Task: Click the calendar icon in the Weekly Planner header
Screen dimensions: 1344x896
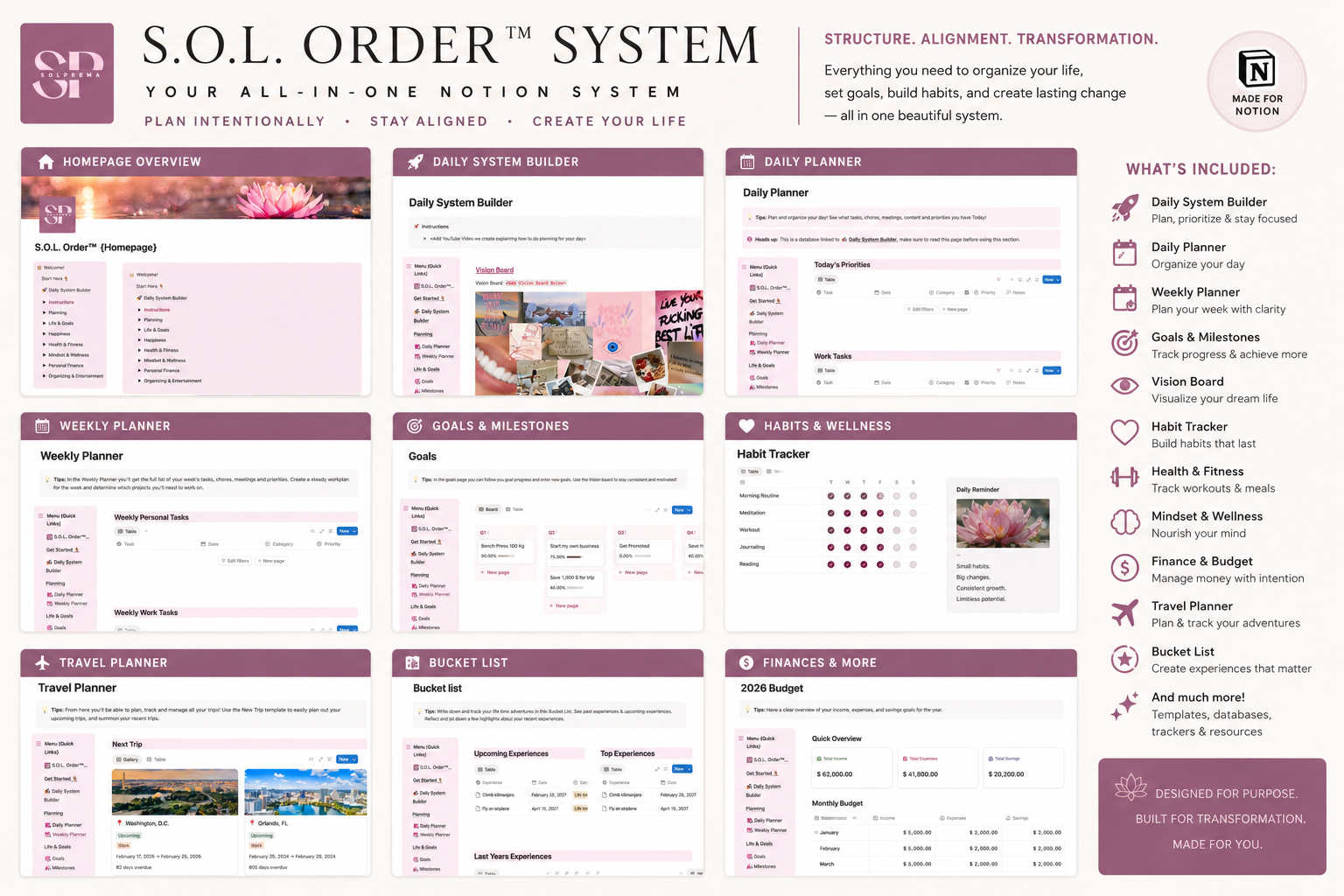Action: (42, 426)
